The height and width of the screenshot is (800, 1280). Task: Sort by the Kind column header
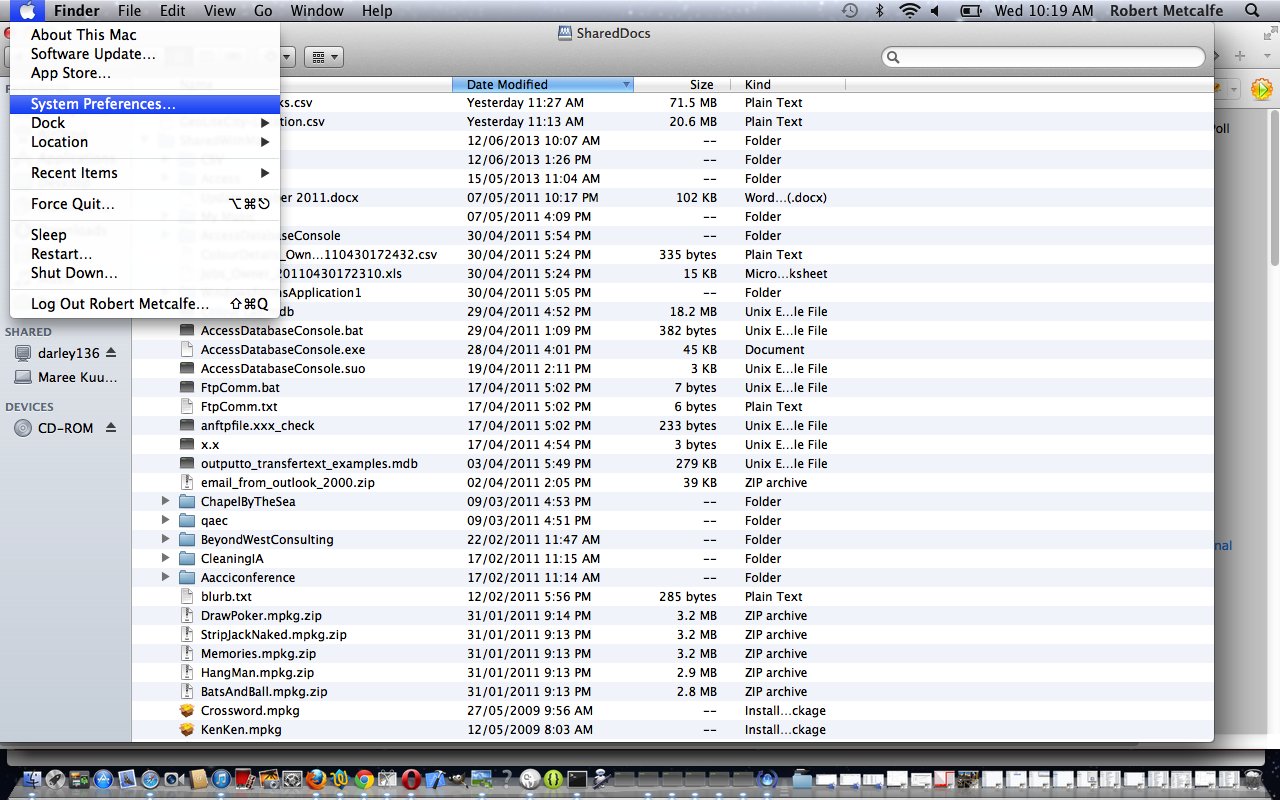[x=788, y=85]
